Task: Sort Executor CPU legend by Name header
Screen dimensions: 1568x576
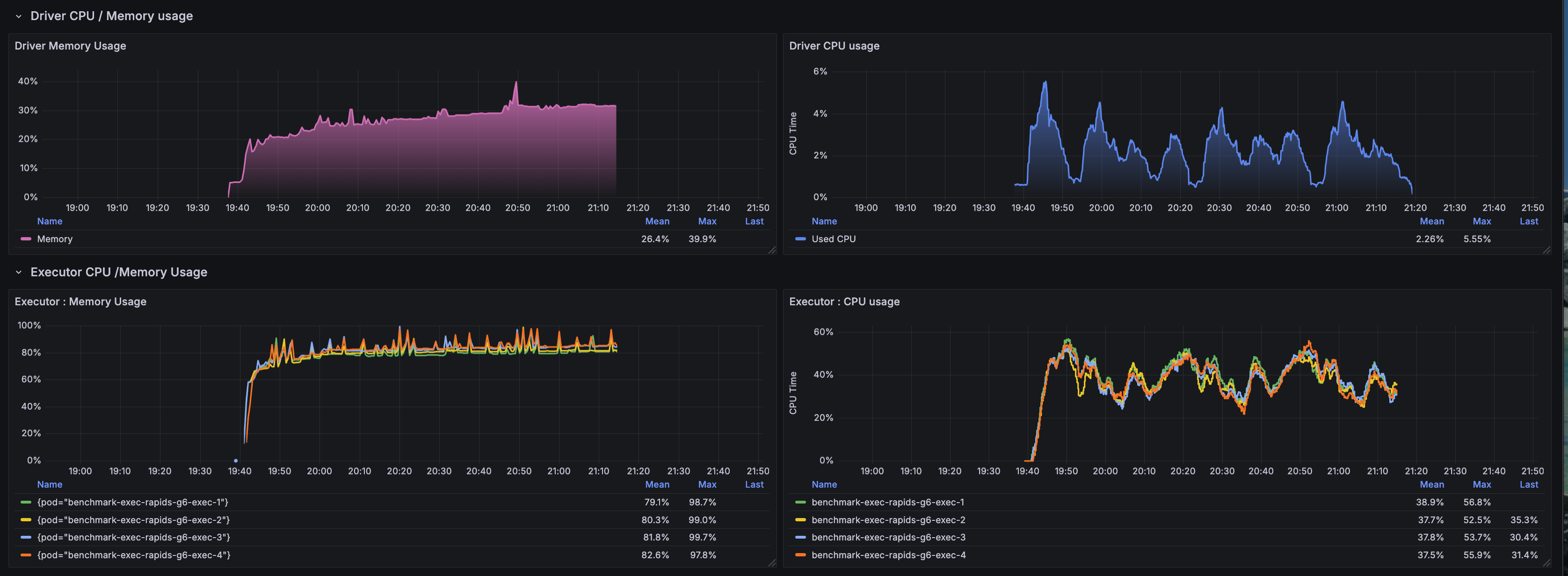Action: (x=824, y=485)
